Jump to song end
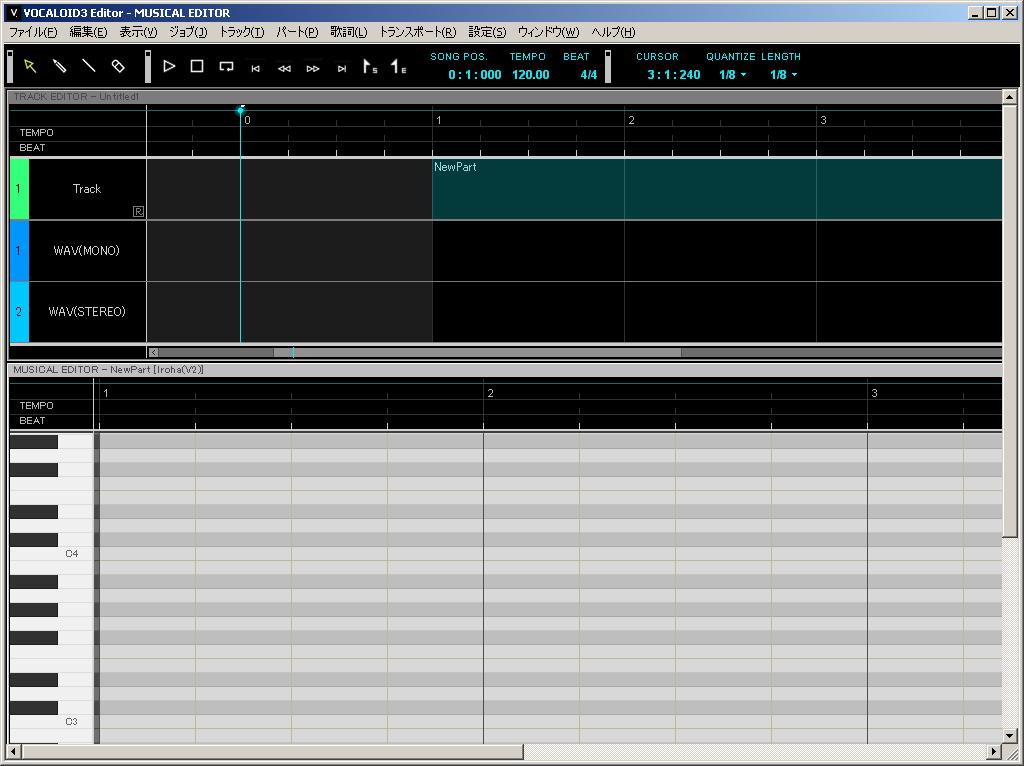Screen dimensions: 1024x766 pyautogui.click(x=342, y=68)
